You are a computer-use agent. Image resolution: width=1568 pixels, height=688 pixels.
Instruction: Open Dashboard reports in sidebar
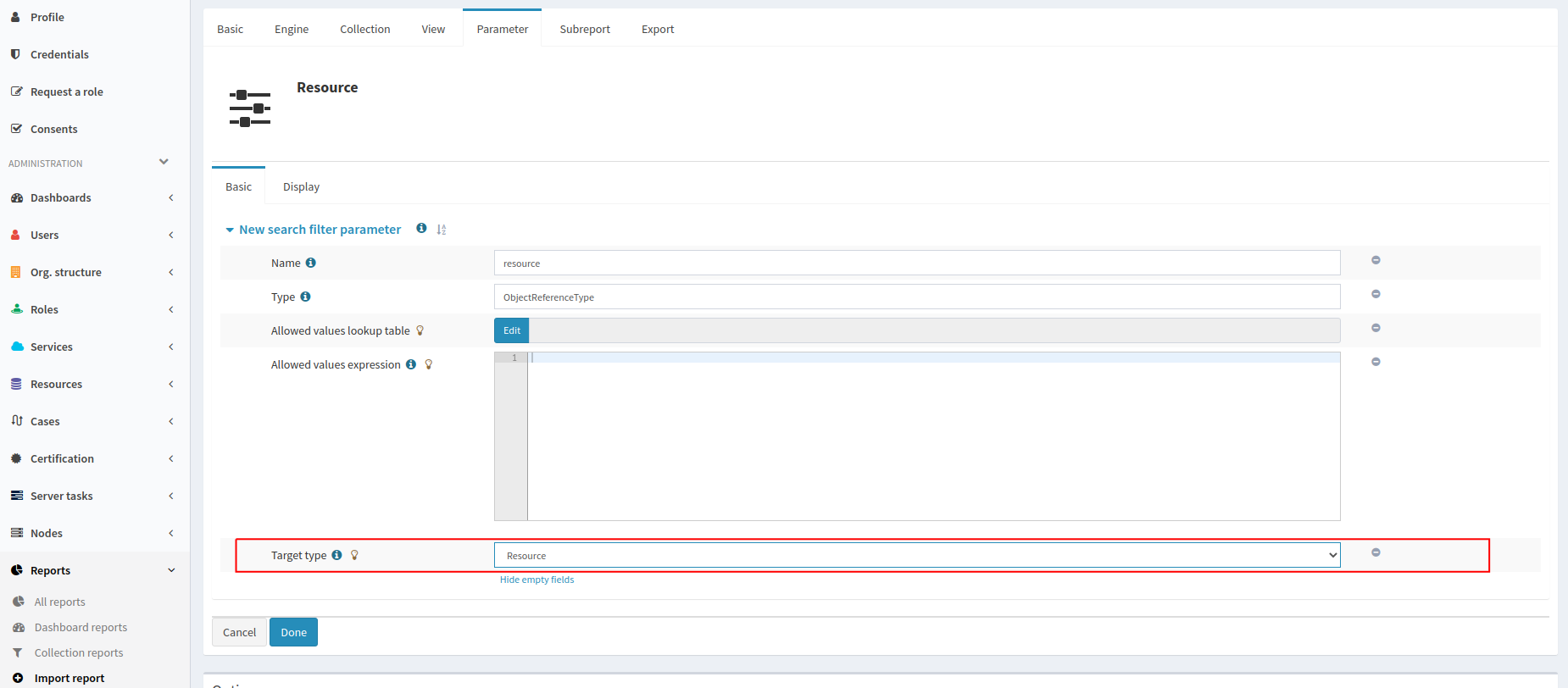81,627
